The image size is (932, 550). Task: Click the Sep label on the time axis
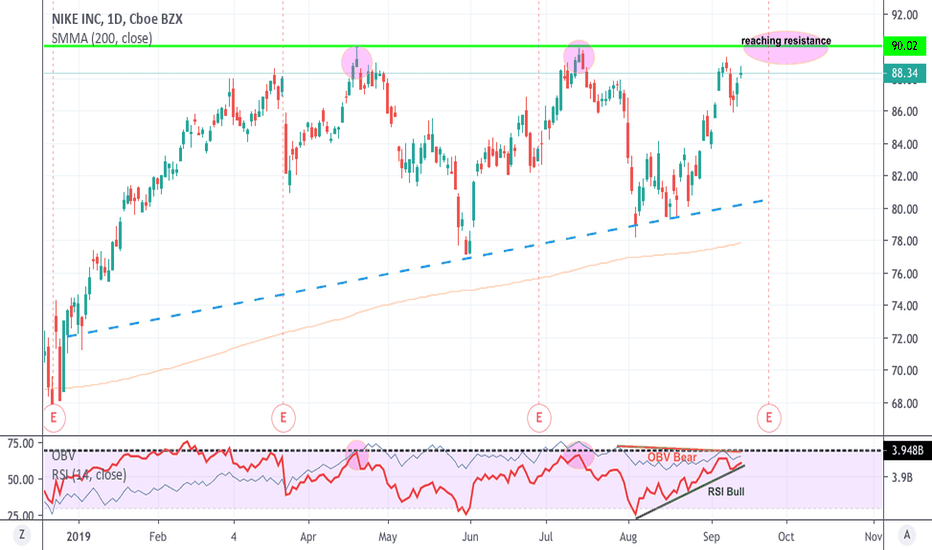711,536
